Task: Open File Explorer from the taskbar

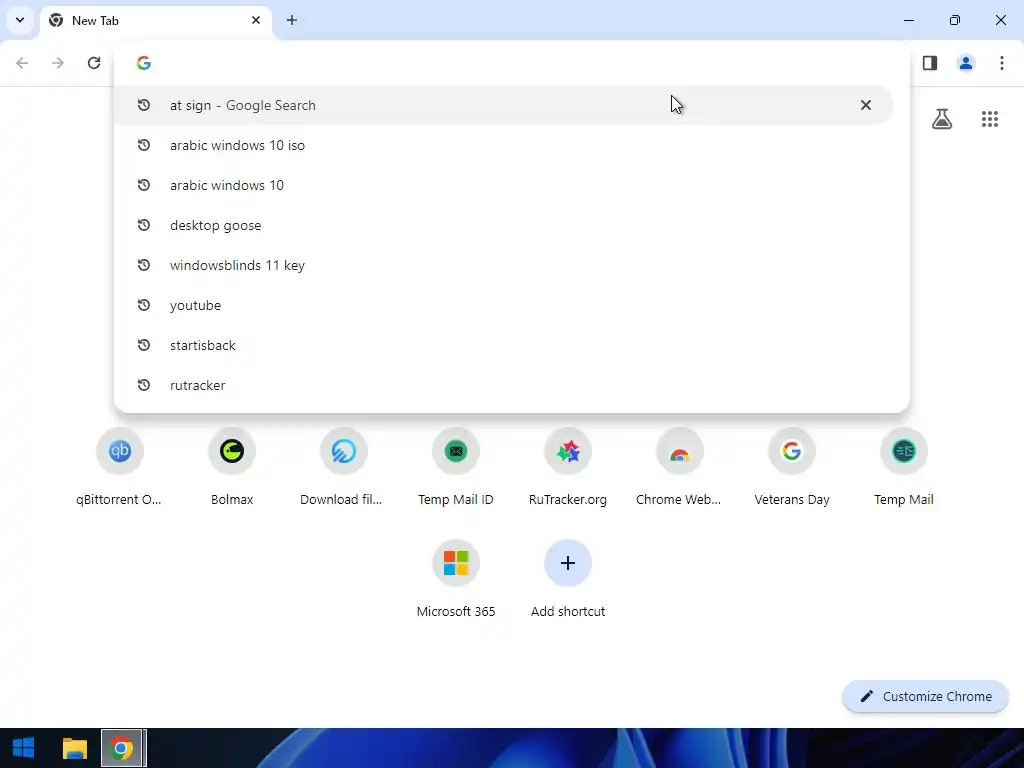Action: pyautogui.click(x=74, y=748)
